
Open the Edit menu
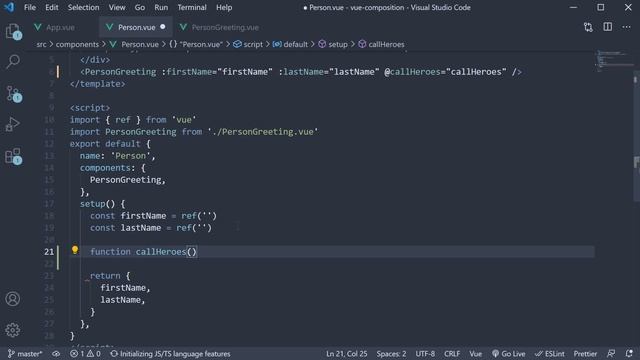coord(51,7)
